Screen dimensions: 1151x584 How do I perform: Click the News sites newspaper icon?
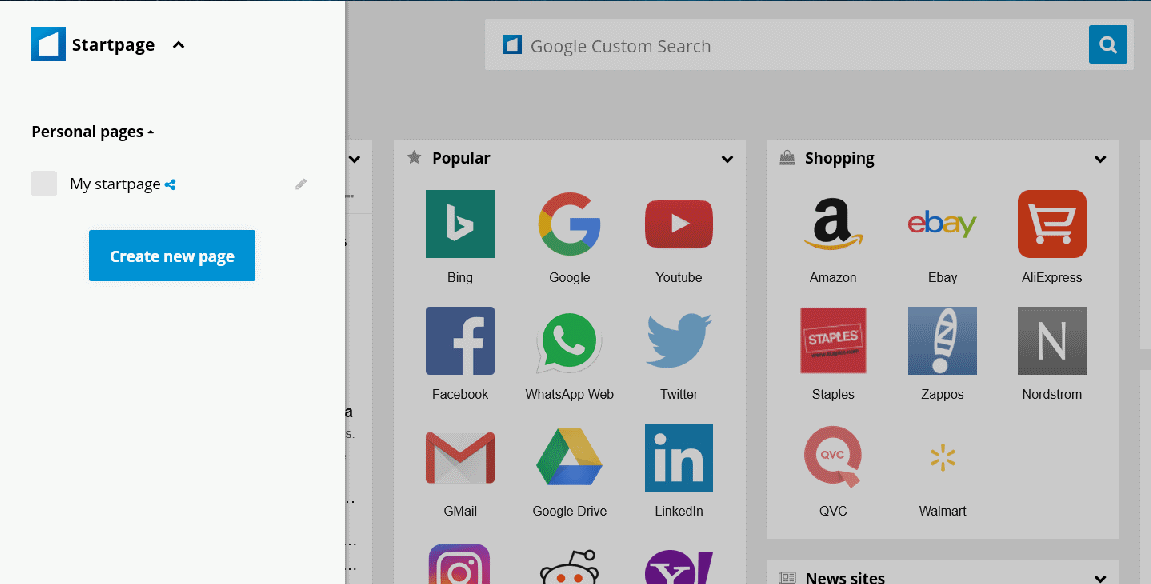click(787, 578)
